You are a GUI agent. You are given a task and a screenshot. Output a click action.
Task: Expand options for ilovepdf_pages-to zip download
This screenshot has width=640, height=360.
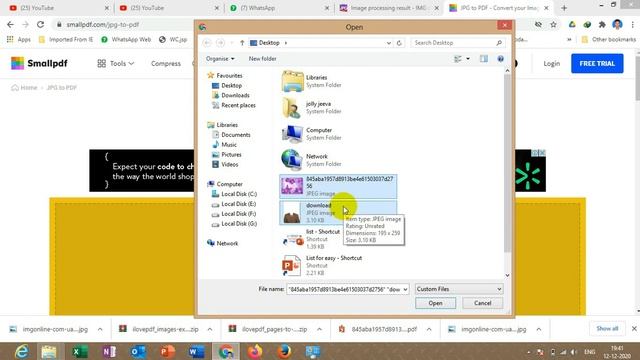320,329
